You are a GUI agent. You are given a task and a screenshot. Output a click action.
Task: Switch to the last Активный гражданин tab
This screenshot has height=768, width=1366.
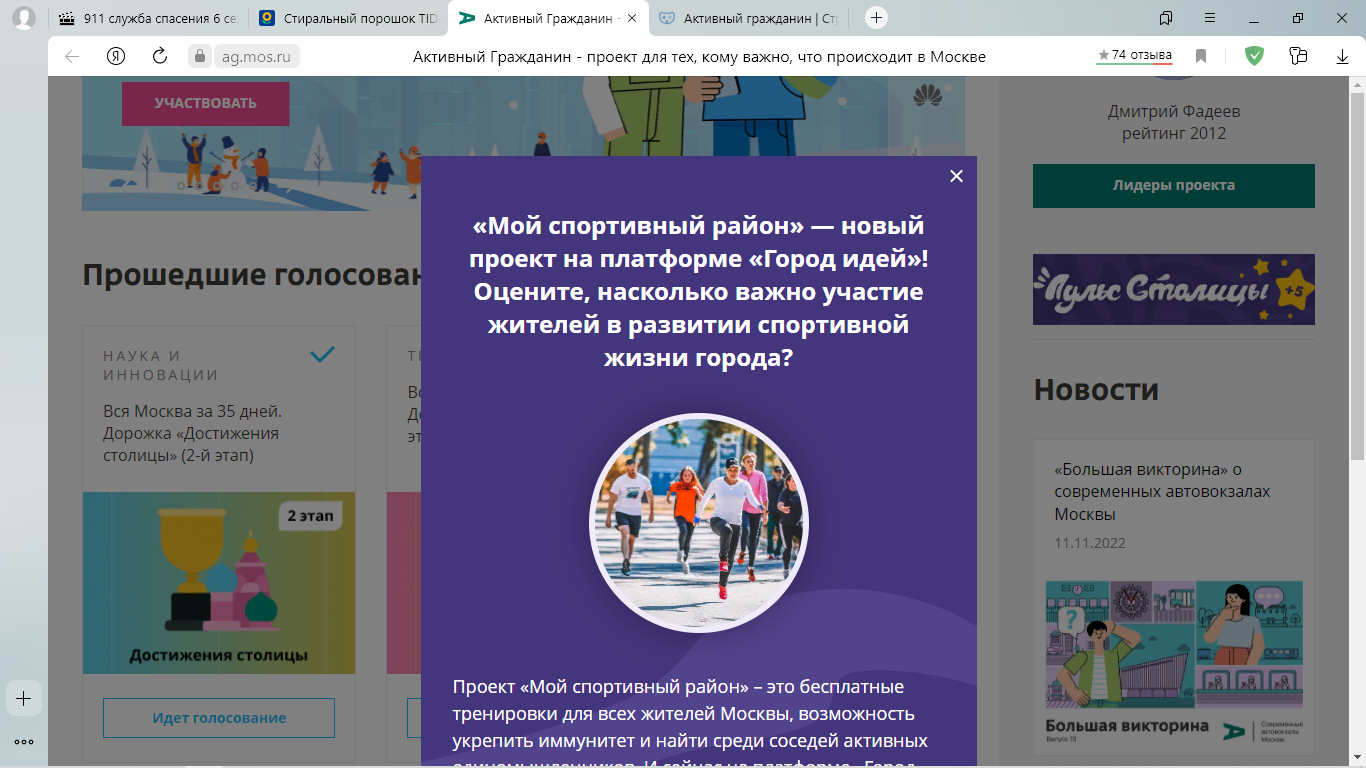(747, 18)
